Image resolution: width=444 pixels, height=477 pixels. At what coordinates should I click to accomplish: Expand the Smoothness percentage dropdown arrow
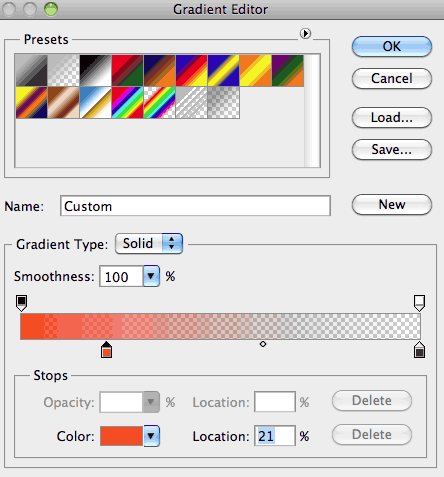151,276
